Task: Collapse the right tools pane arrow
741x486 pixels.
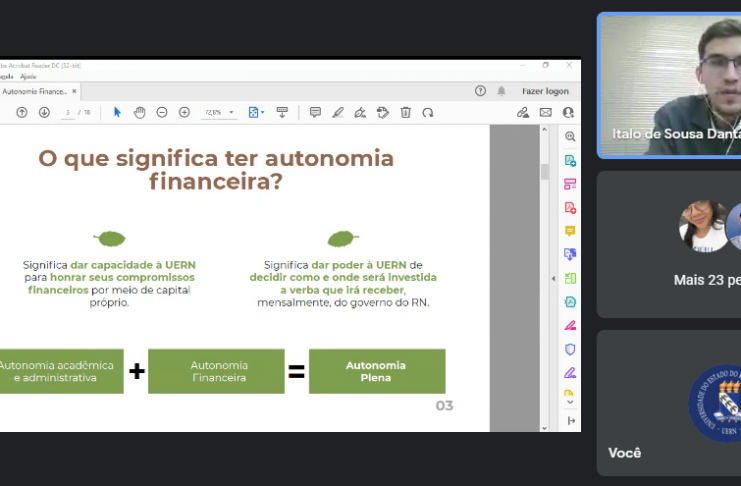Action: 553,278
